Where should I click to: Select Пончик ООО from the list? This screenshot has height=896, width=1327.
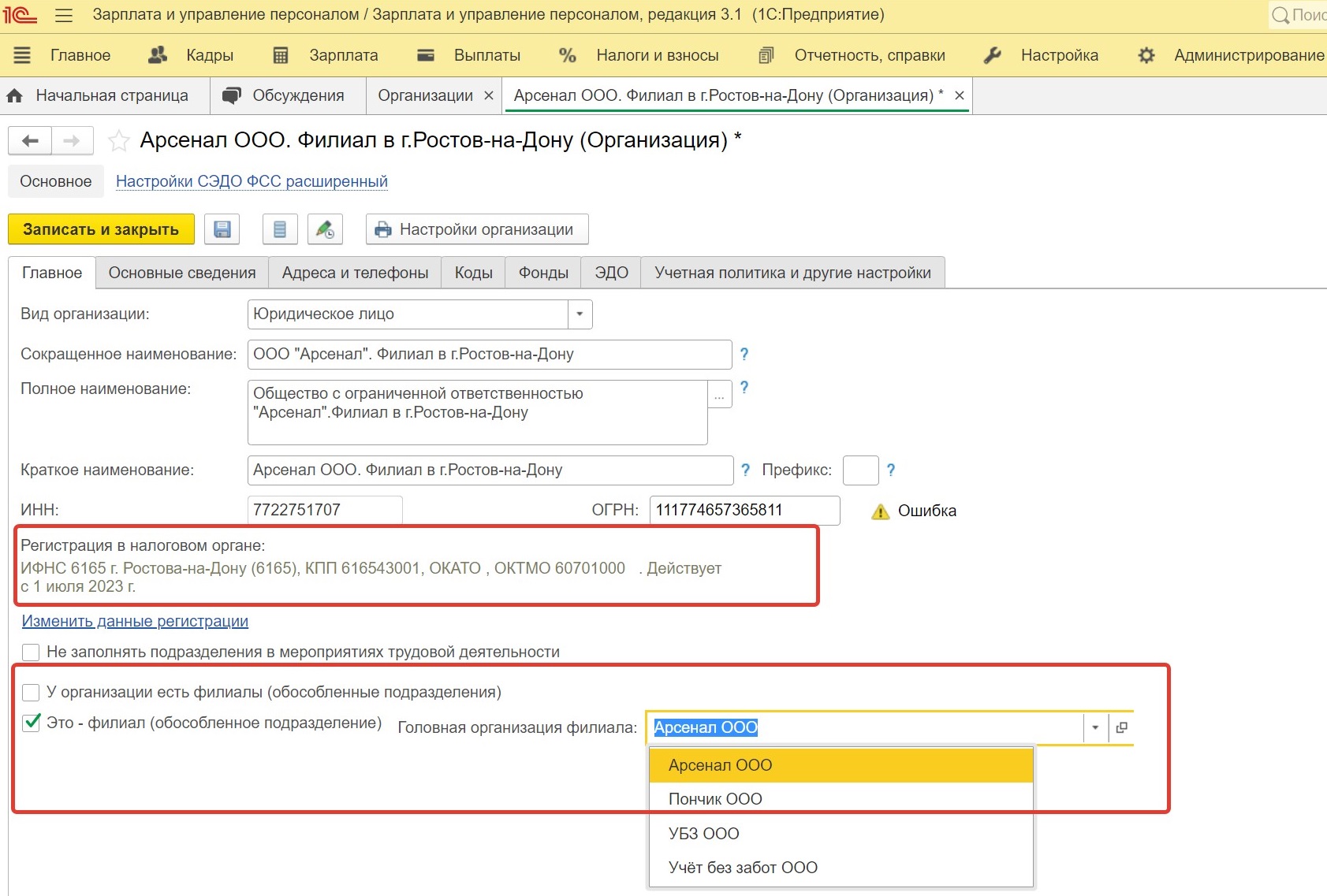pos(841,799)
